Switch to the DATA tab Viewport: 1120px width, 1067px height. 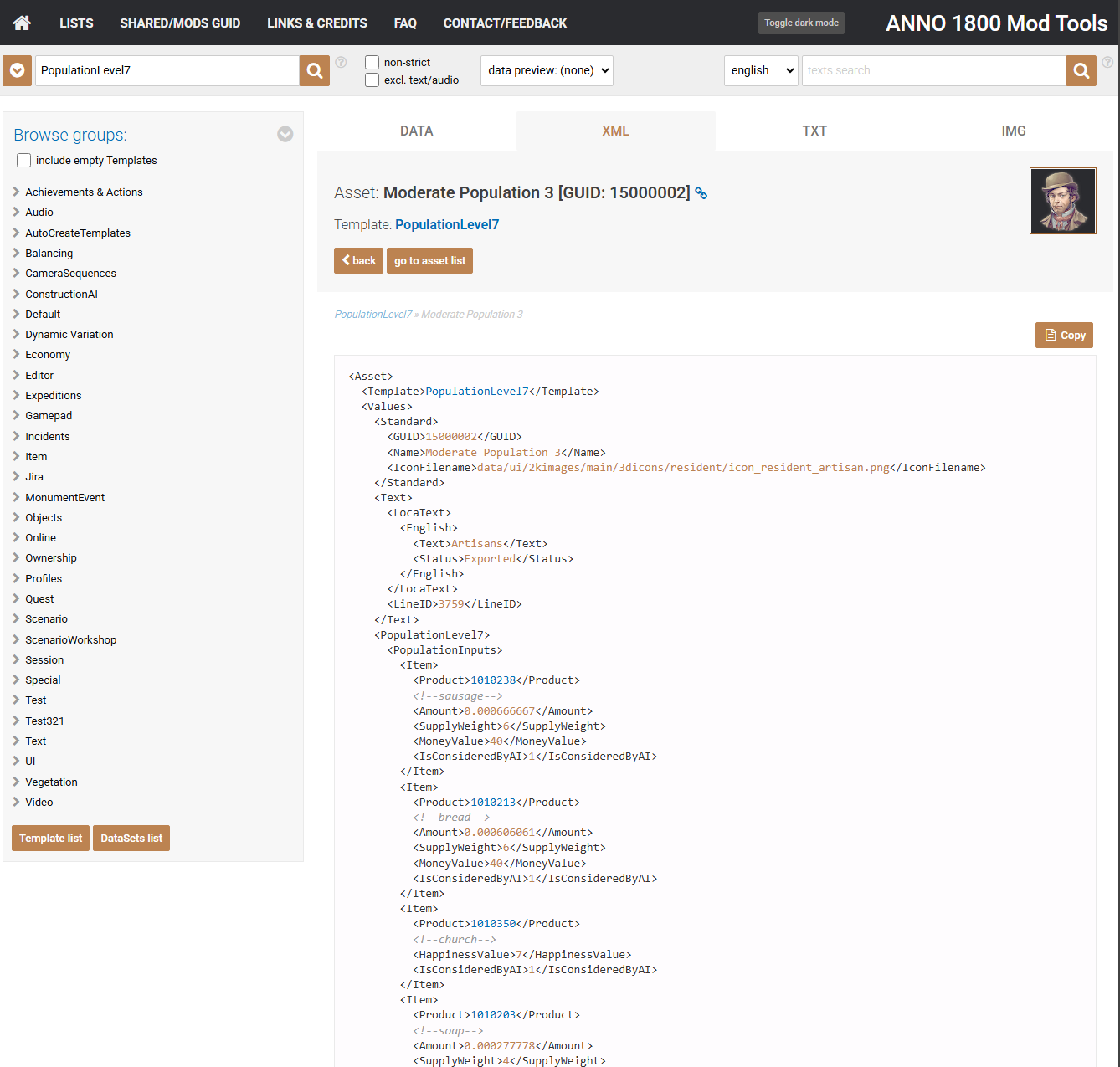[416, 131]
